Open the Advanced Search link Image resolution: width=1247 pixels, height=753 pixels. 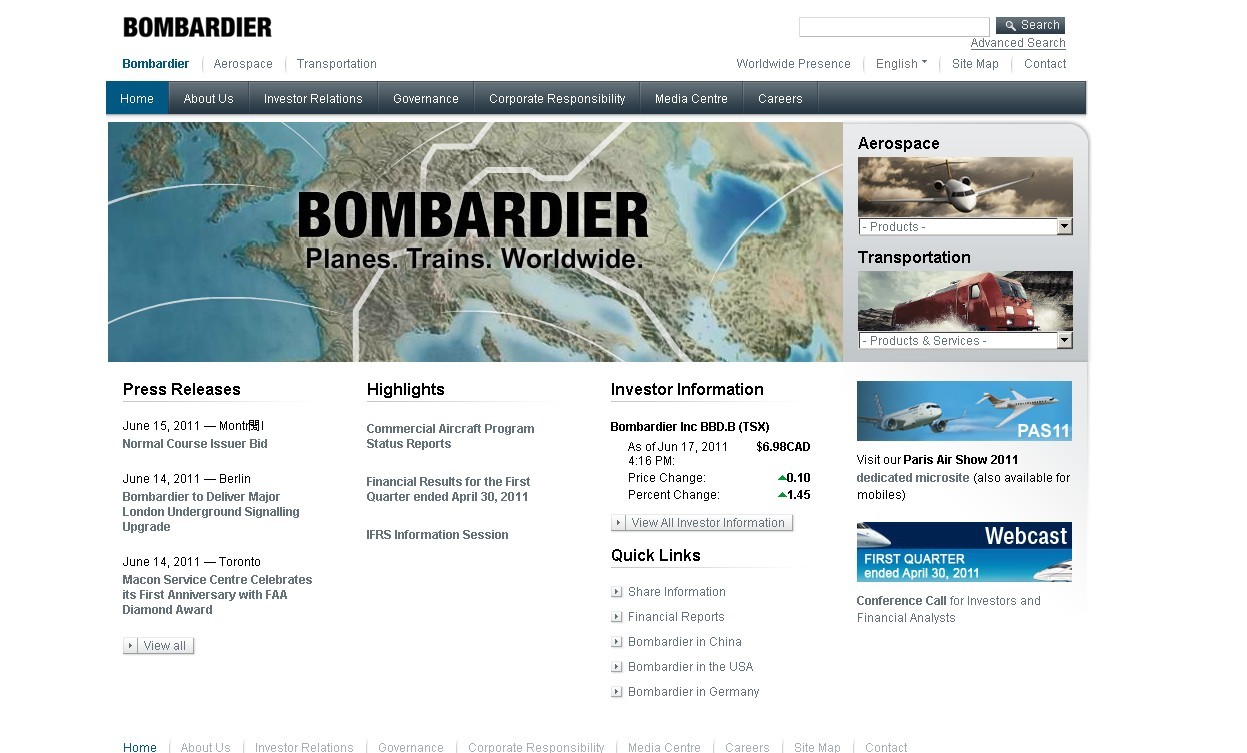point(1018,43)
